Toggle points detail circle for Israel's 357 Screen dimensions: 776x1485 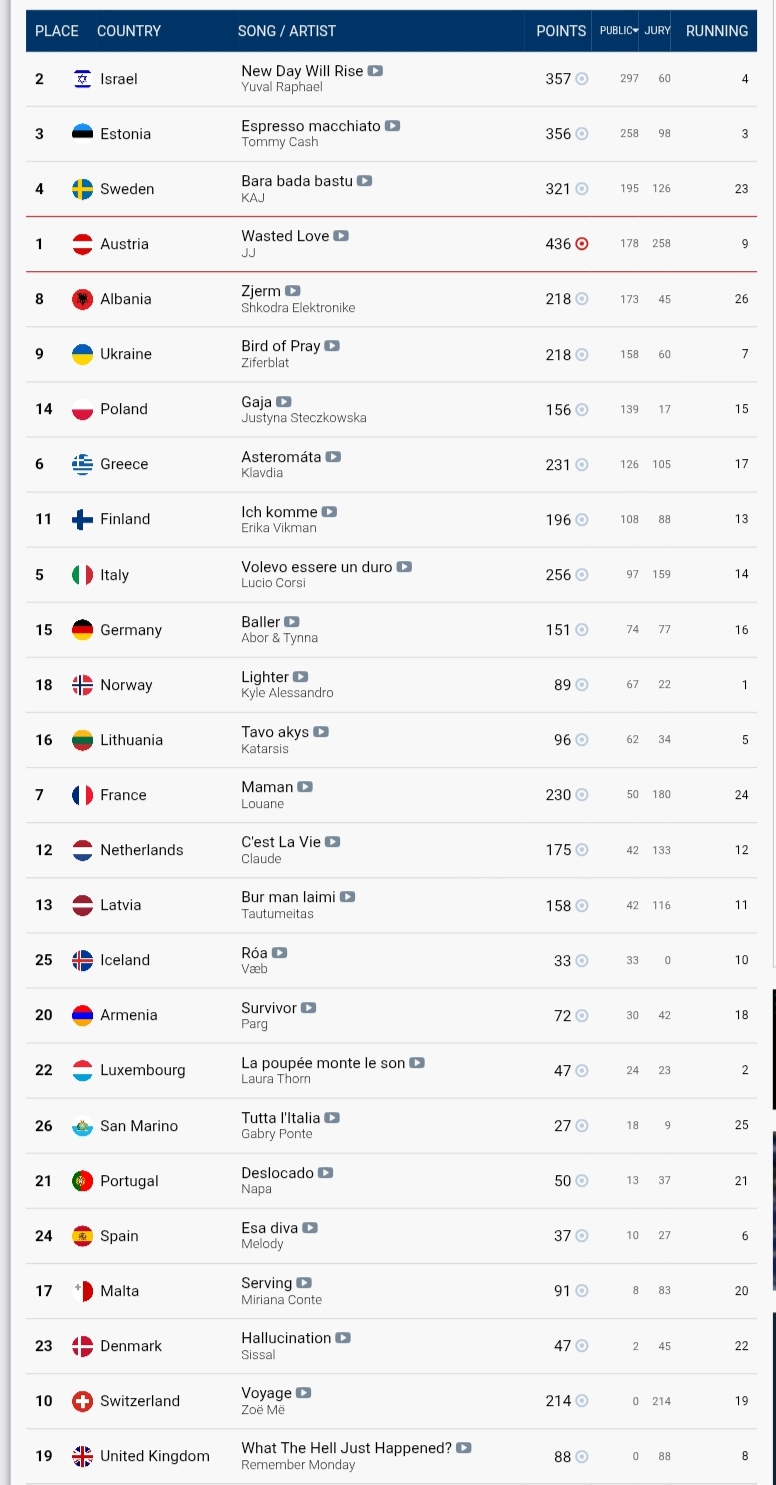pos(582,79)
